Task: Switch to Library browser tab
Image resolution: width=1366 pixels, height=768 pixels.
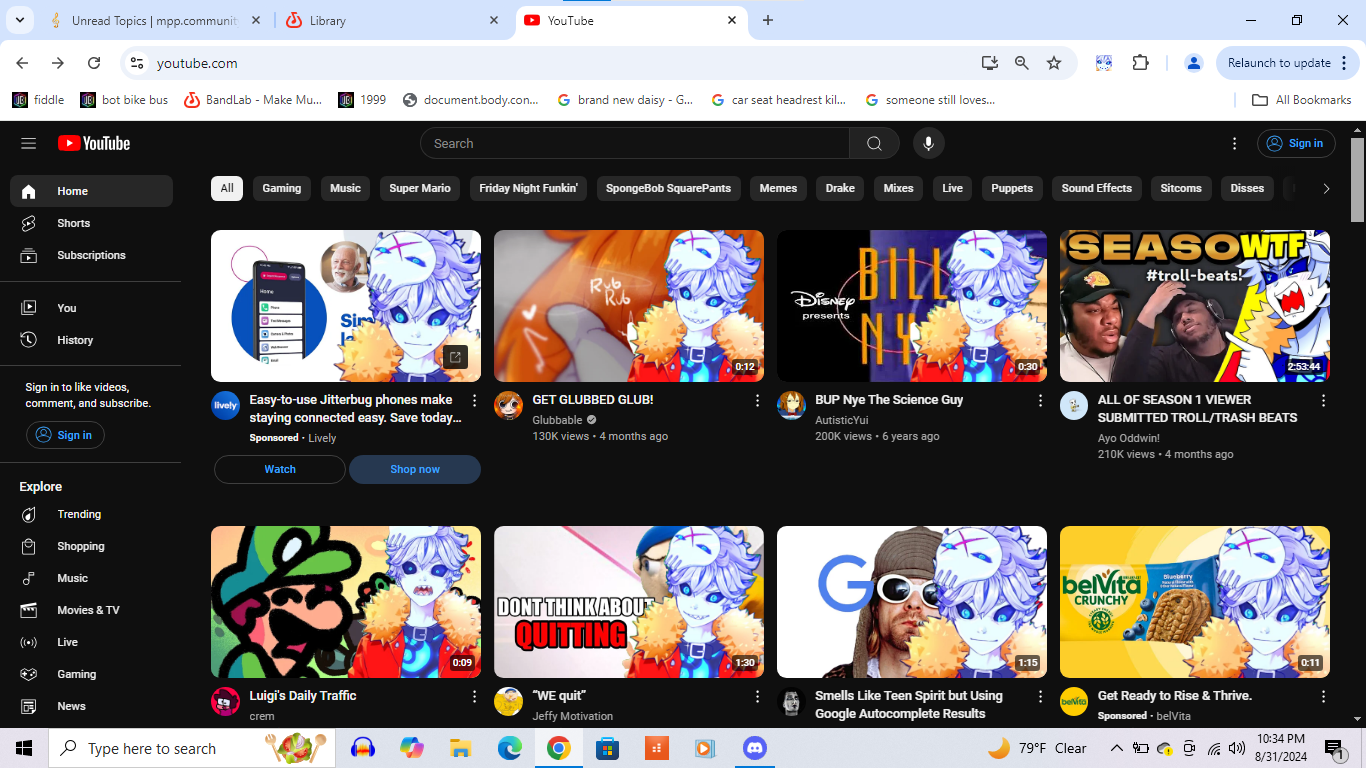Action: (x=393, y=20)
